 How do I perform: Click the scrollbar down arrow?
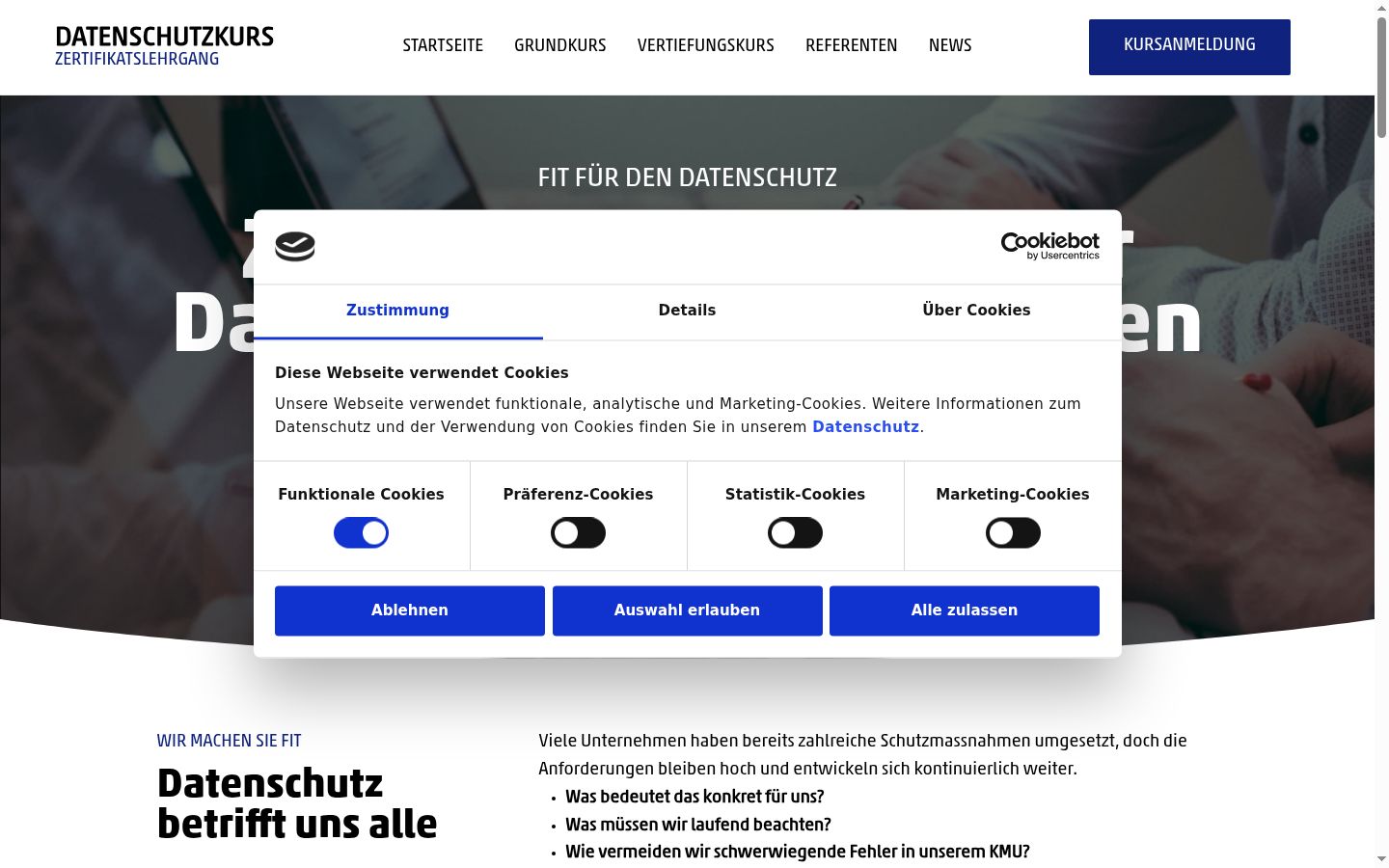tap(1381, 859)
